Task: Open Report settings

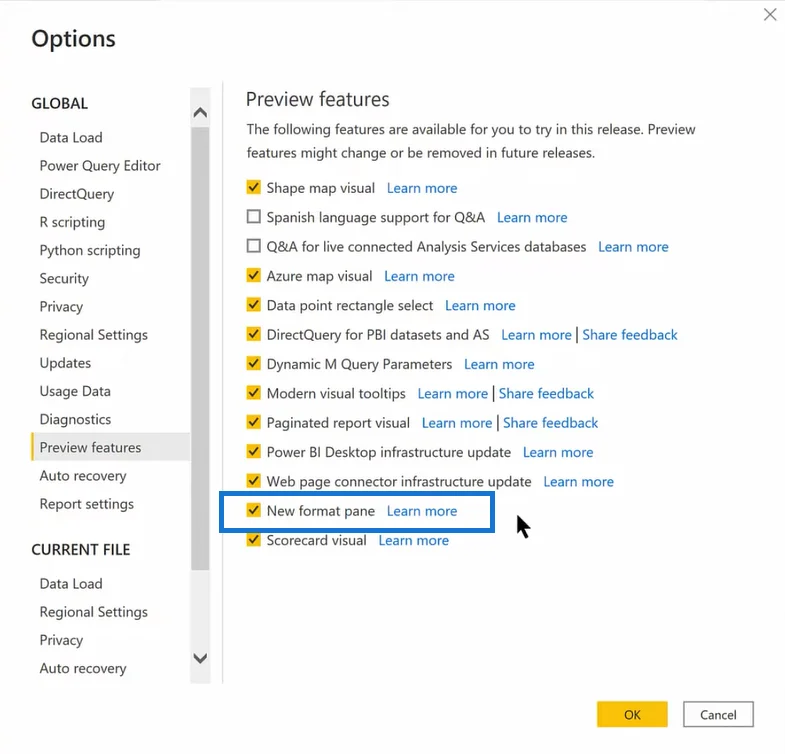Action: [x=87, y=504]
